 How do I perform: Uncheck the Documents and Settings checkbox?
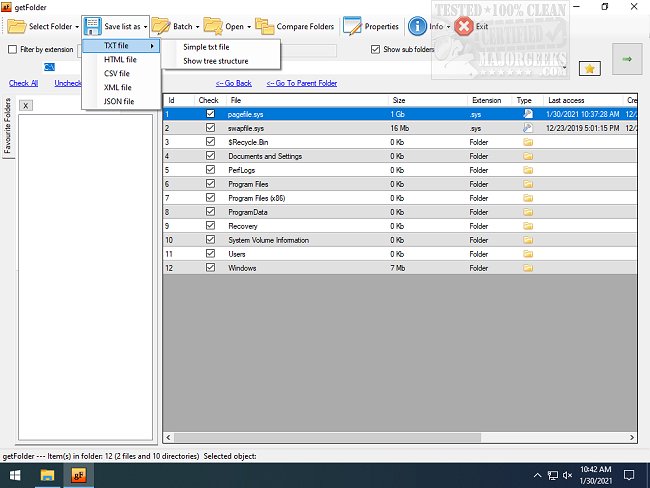point(211,155)
